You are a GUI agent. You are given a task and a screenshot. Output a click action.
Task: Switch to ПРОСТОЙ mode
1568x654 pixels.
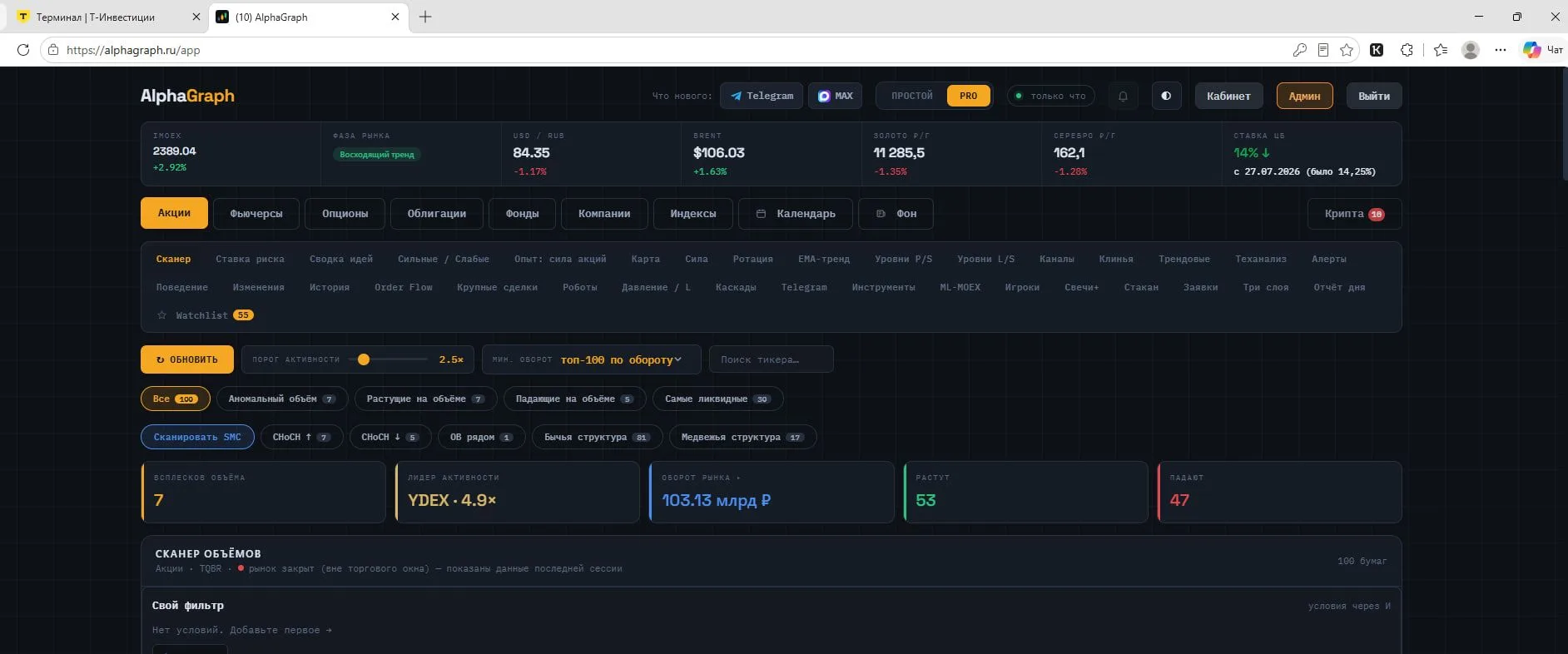coord(912,96)
